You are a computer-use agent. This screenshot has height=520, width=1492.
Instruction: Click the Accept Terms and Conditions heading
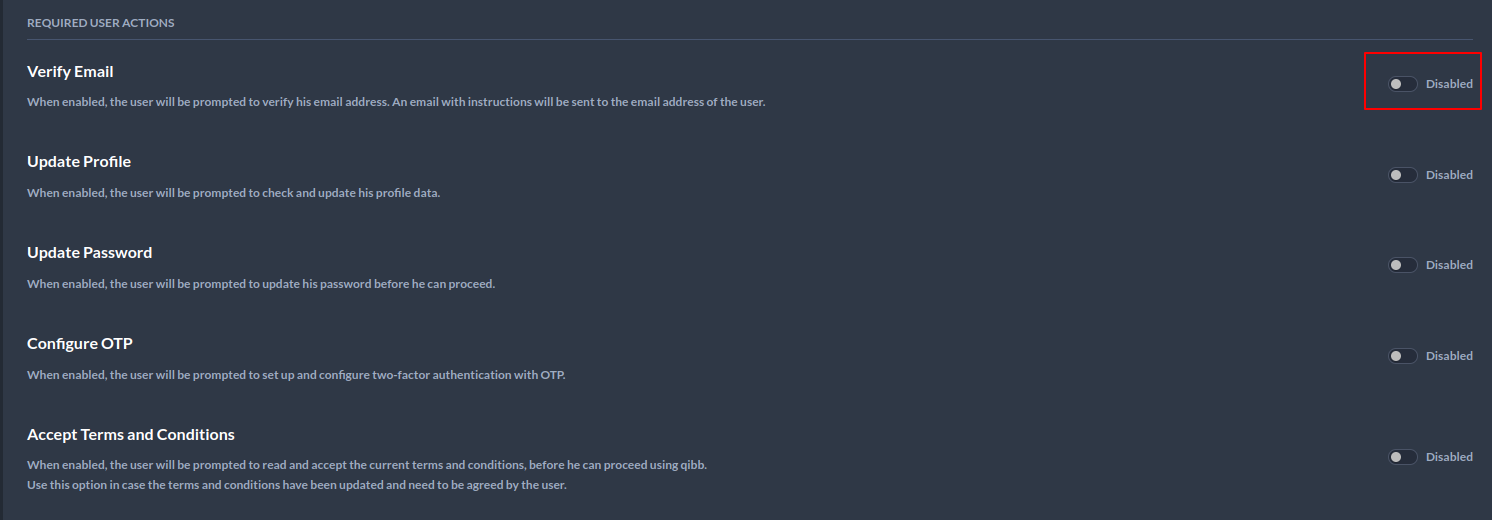131,435
